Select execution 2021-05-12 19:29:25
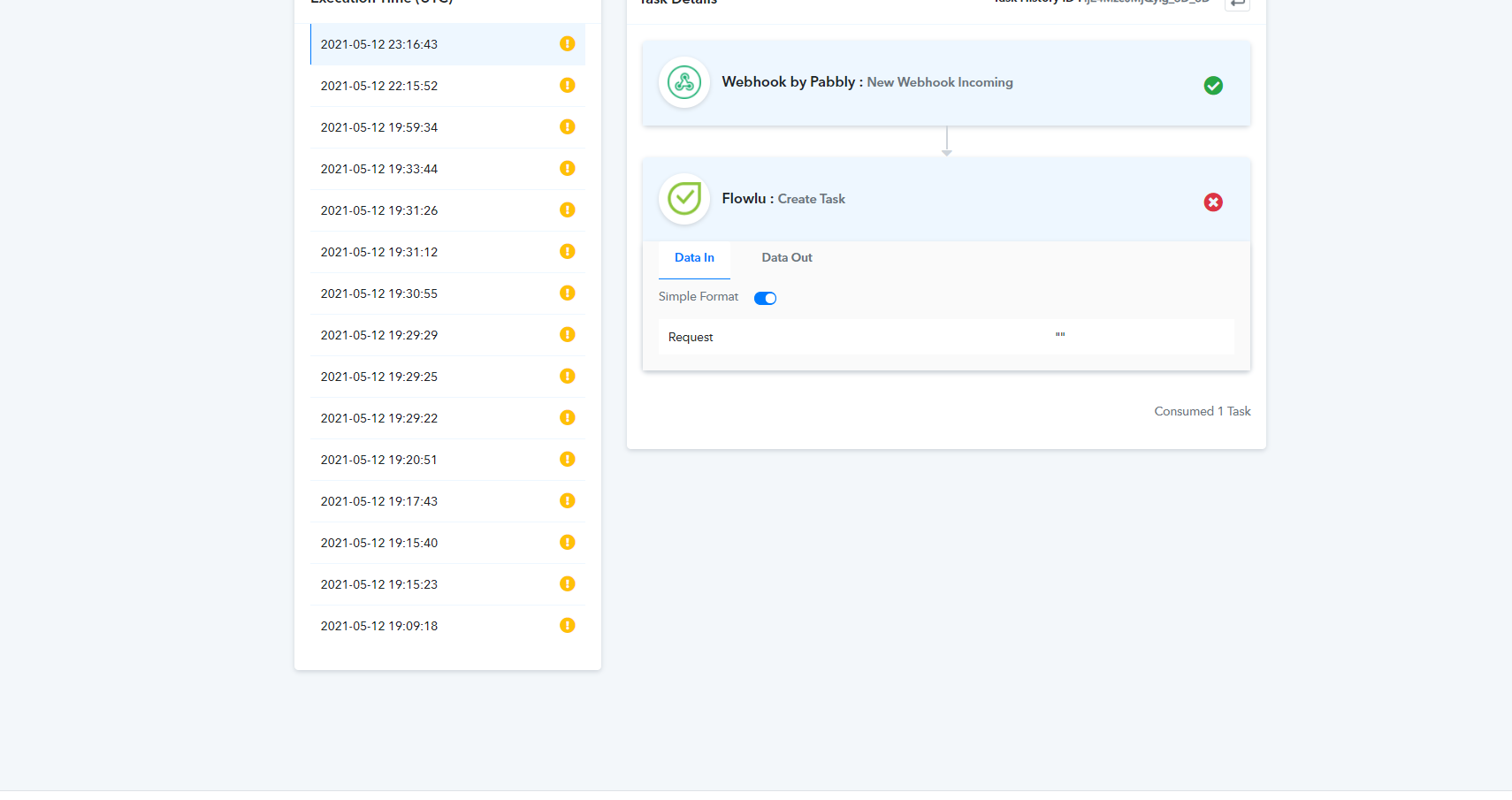This screenshot has height=800, width=1512. [x=447, y=377]
